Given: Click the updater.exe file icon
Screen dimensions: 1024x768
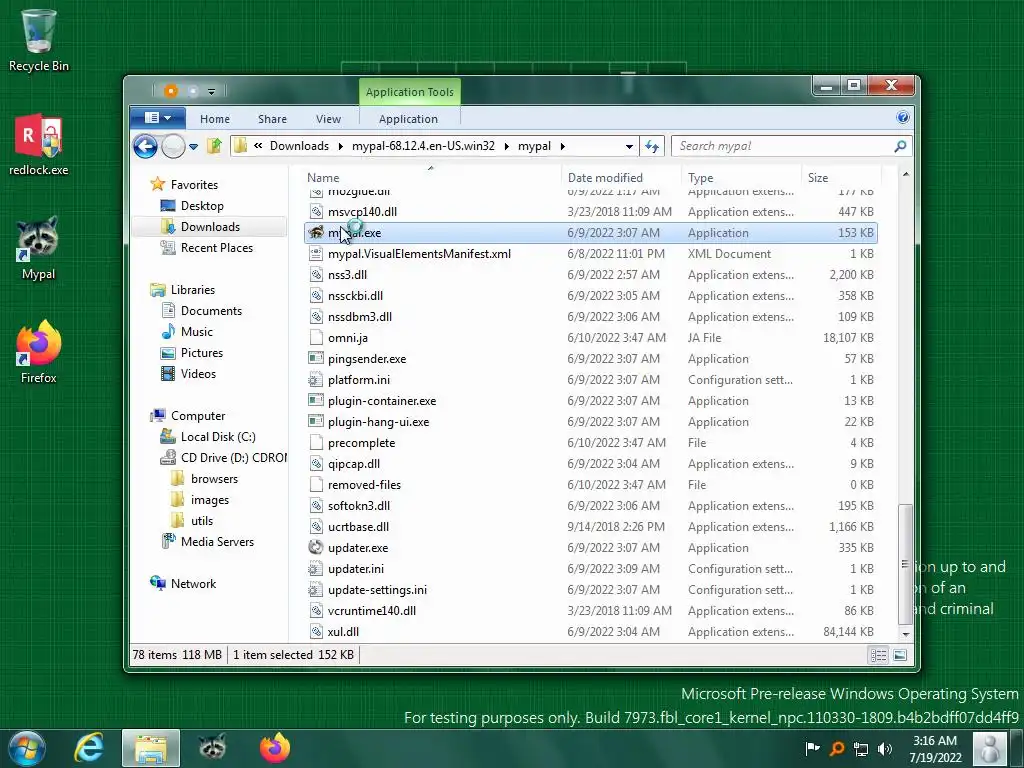Looking at the screenshot, I should pos(316,547).
